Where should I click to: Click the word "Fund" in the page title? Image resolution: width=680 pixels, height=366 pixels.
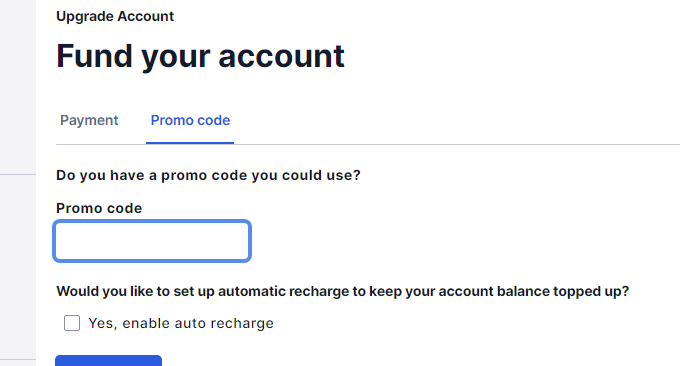(x=94, y=56)
